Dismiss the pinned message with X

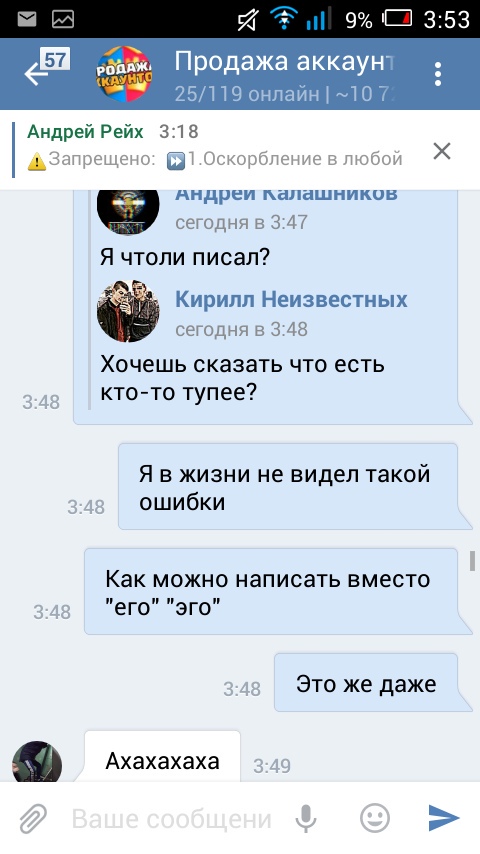(442, 151)
